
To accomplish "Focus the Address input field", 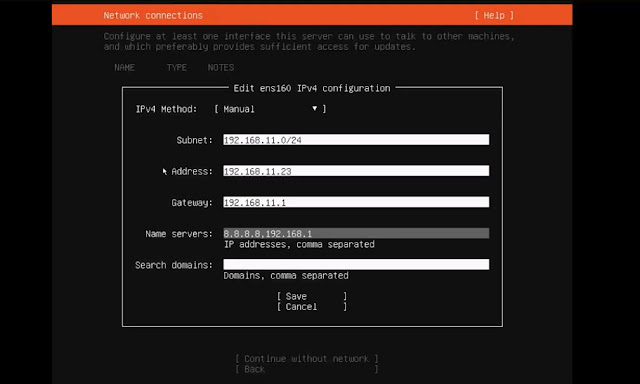I will click(356, 171).
